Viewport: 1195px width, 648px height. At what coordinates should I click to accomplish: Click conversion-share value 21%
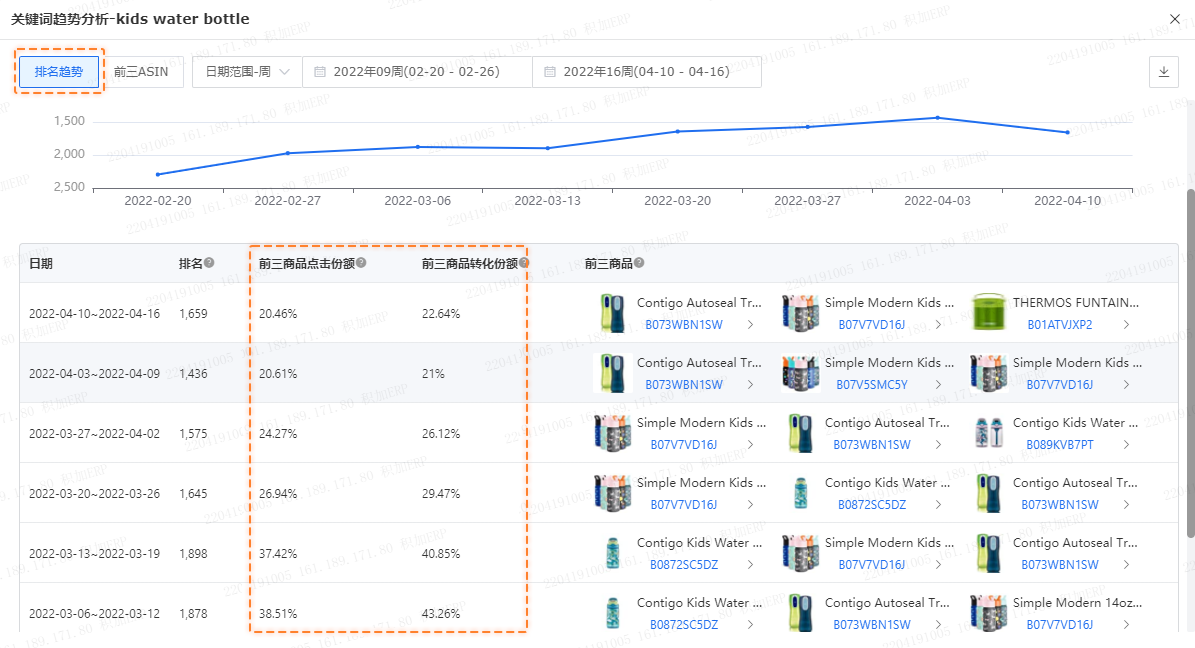(433, 374)
